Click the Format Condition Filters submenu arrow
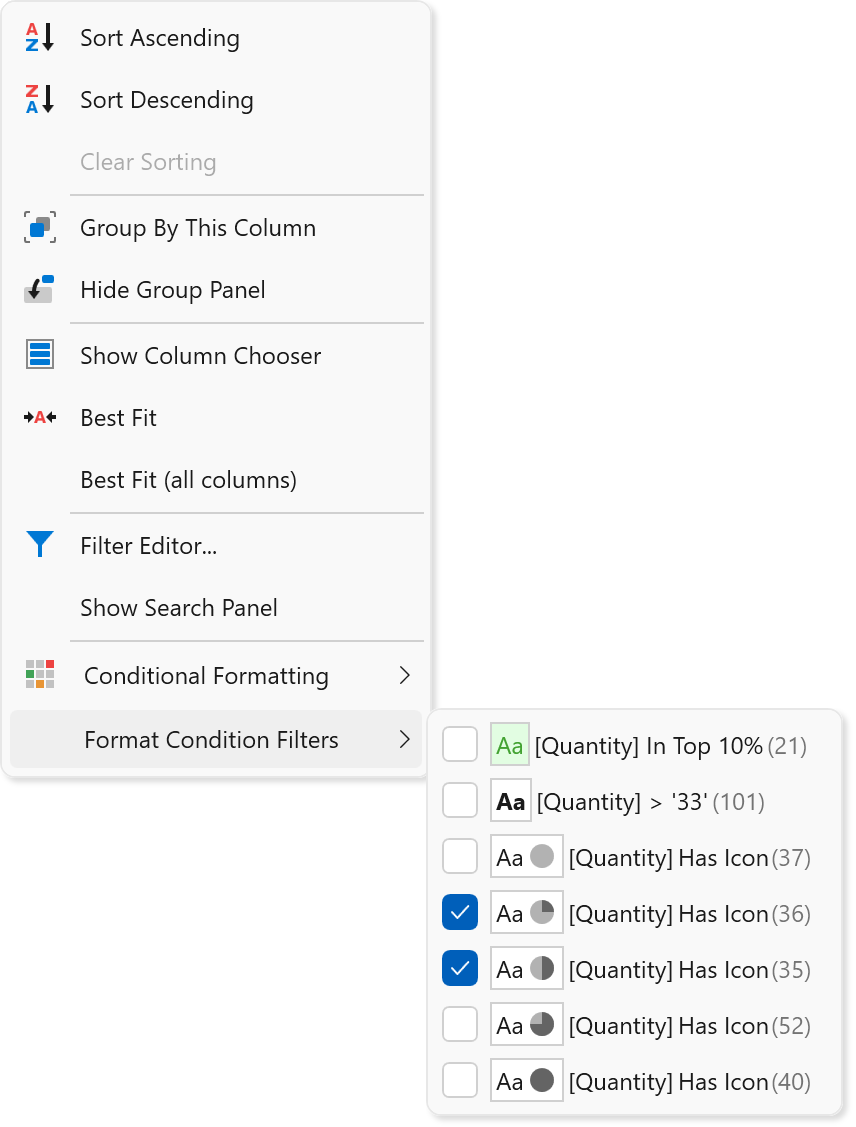856x1127 pixels. (404, 740)
